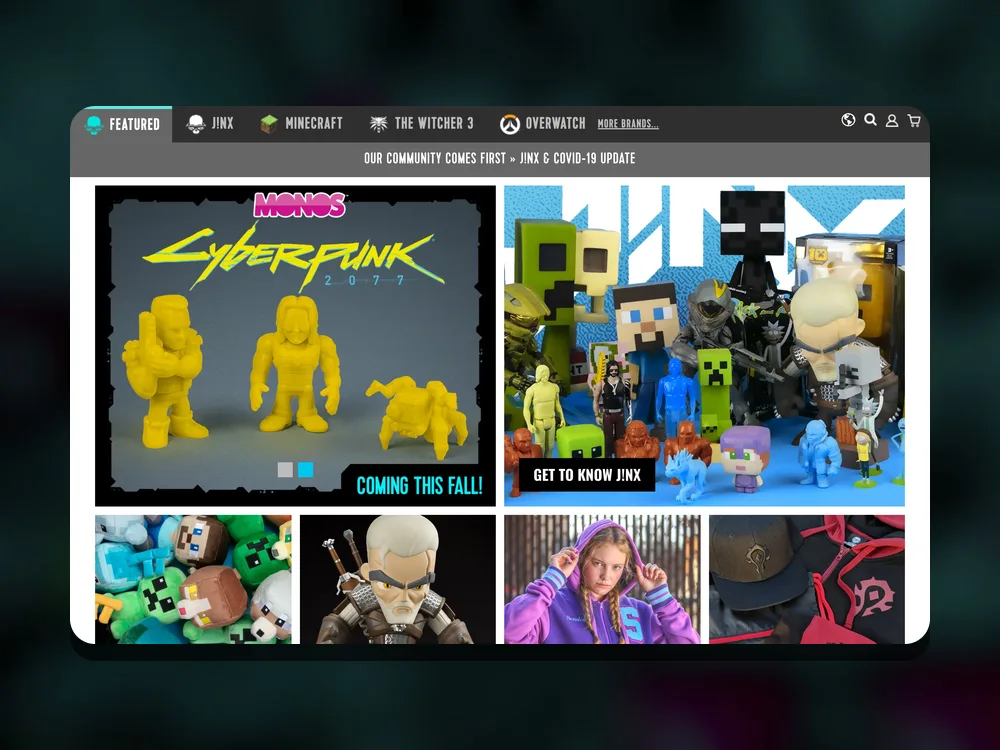The width and height of the screenshot is (1000, 750).
Task: Click the J!NX skull logo icon
Action: tap(196, 124)
